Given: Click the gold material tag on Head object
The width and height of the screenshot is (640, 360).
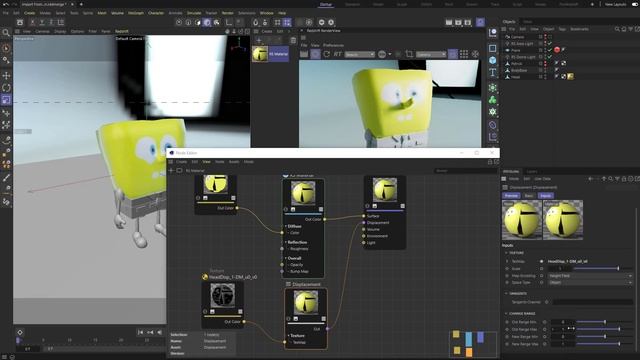Looking at the screenshot, I should [570, 76].
